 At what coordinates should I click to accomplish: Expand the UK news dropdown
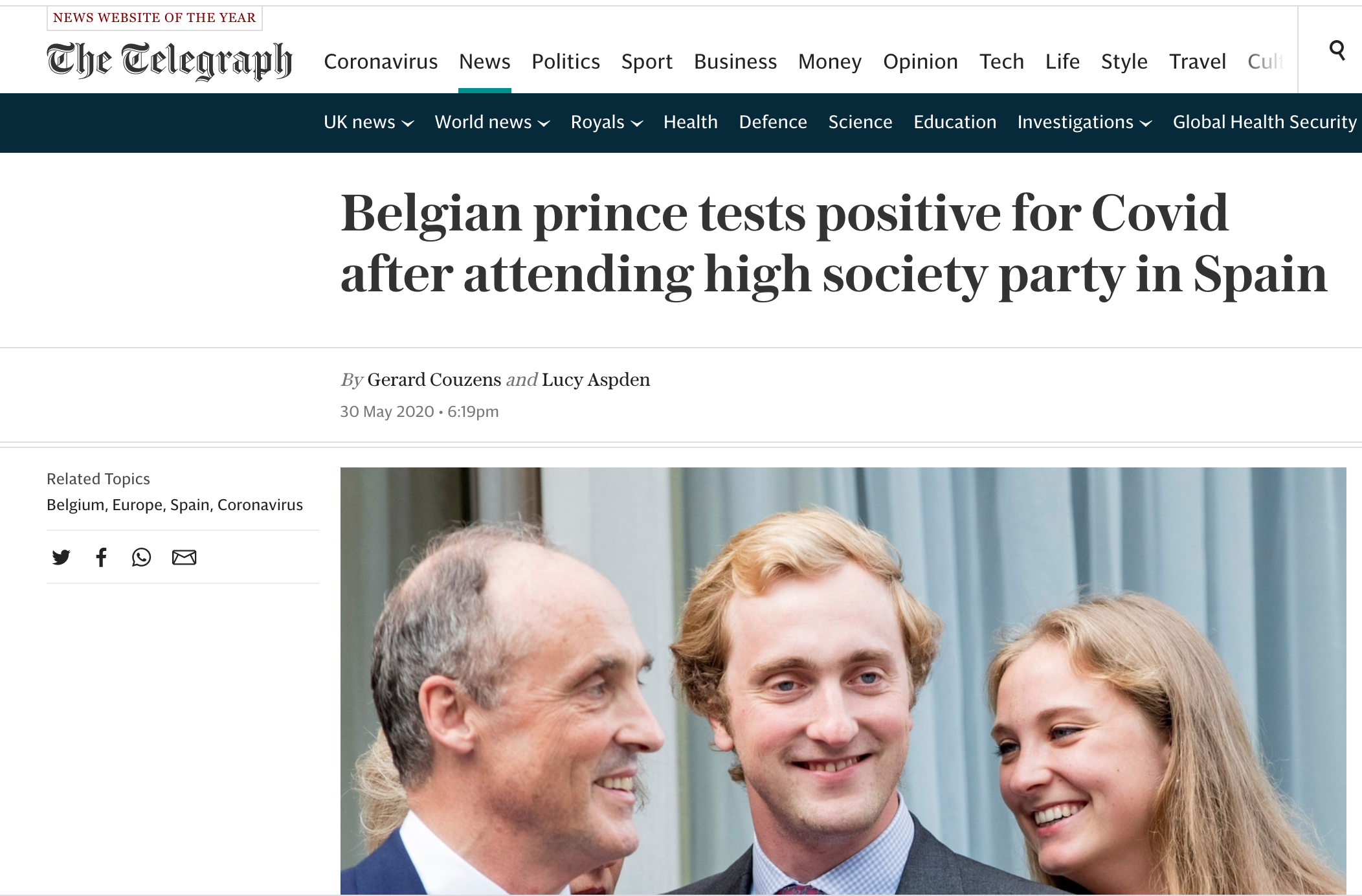pyautogui.click(x=368, y=122)
